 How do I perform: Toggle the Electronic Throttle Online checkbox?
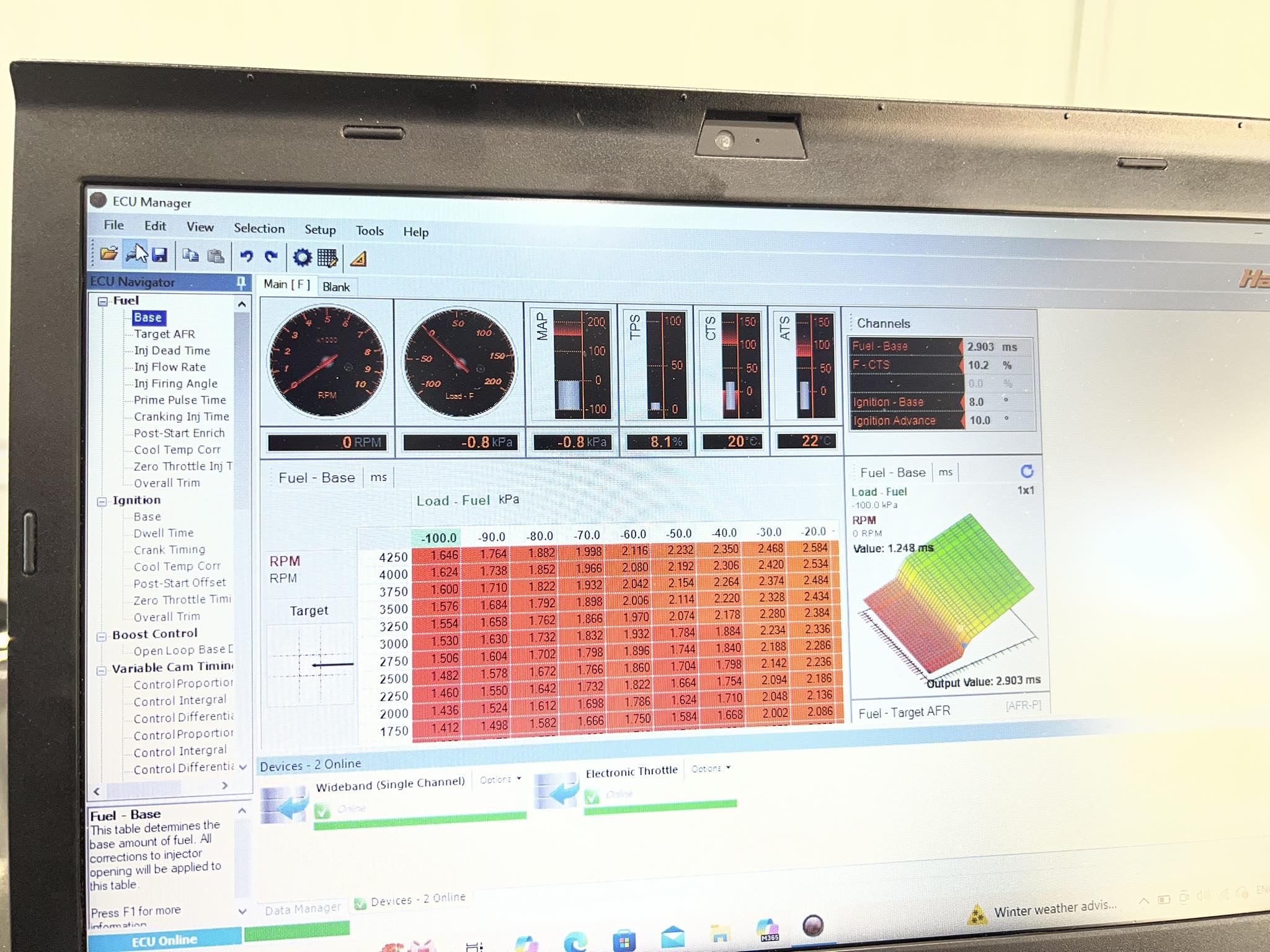(592, 796)
